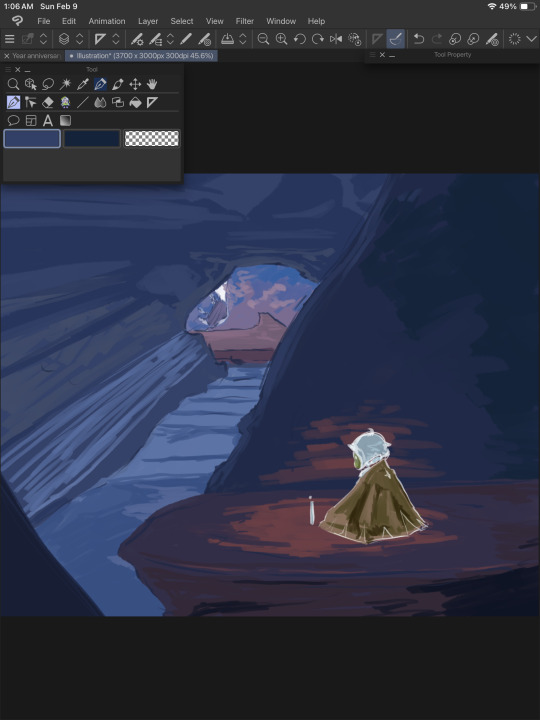The image size is (540, 720).
Task: Open the View menu
Action: click(214, 21)
